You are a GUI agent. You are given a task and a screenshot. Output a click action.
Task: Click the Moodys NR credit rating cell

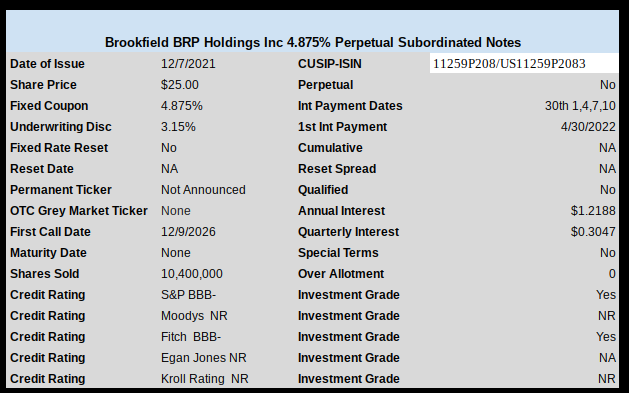[194, 316]
